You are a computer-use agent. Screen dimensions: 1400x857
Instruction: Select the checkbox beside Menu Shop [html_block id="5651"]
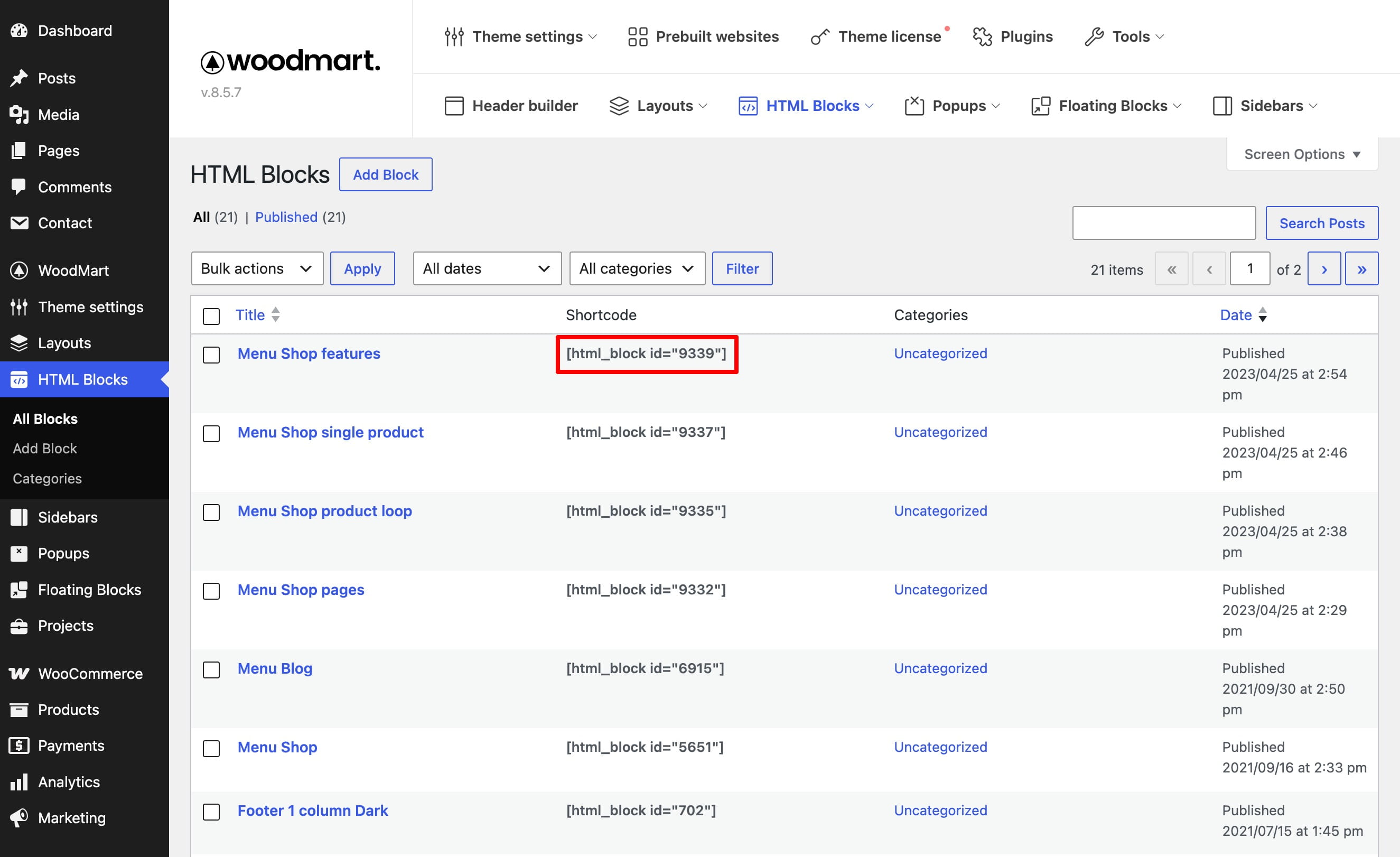pyautogui.click(x=211, y=749)
